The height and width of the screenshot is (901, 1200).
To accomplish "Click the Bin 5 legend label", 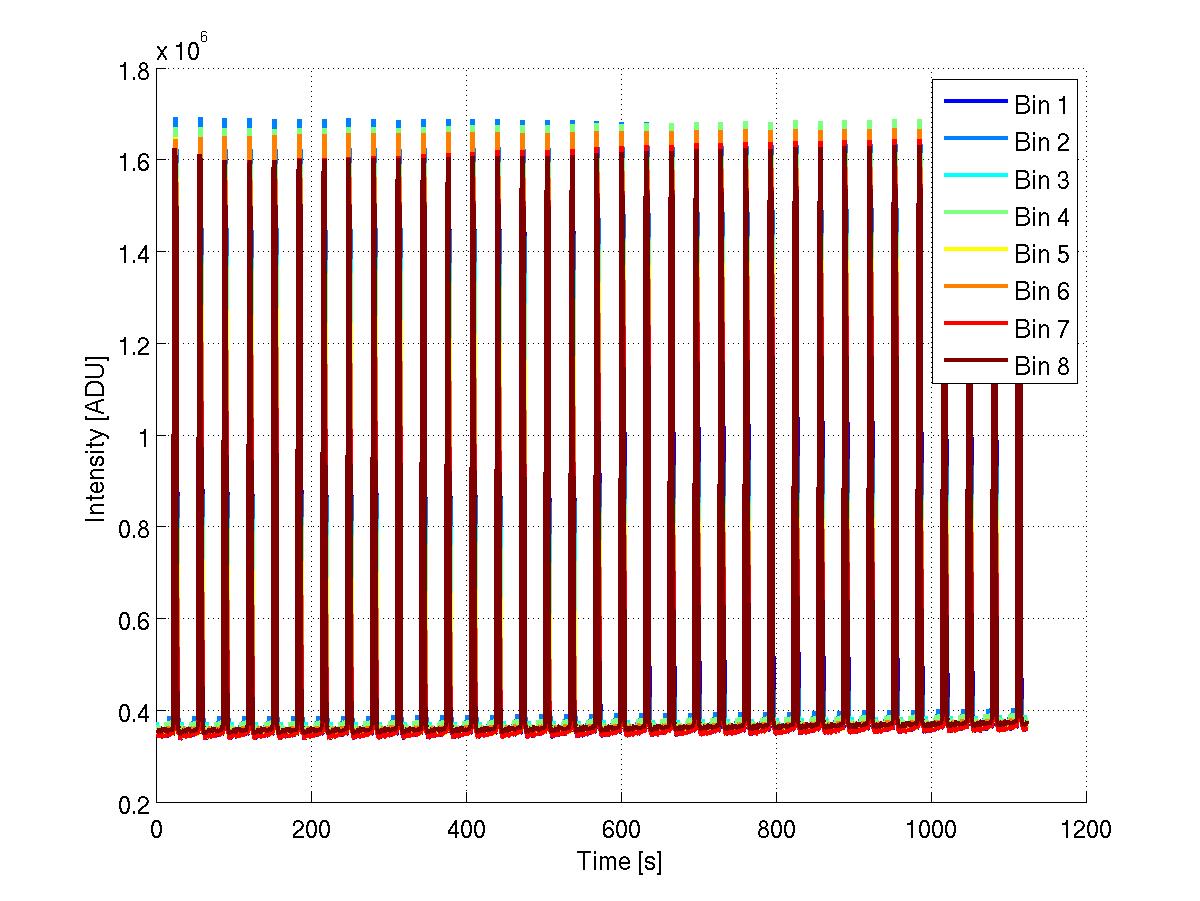I will [x=1042, y=254].
